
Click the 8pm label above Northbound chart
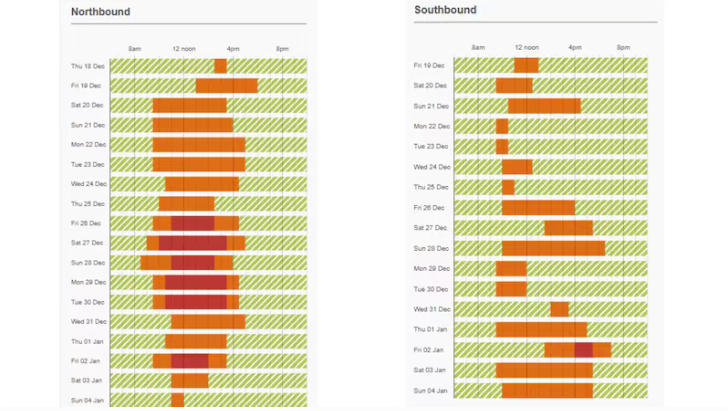282,48
